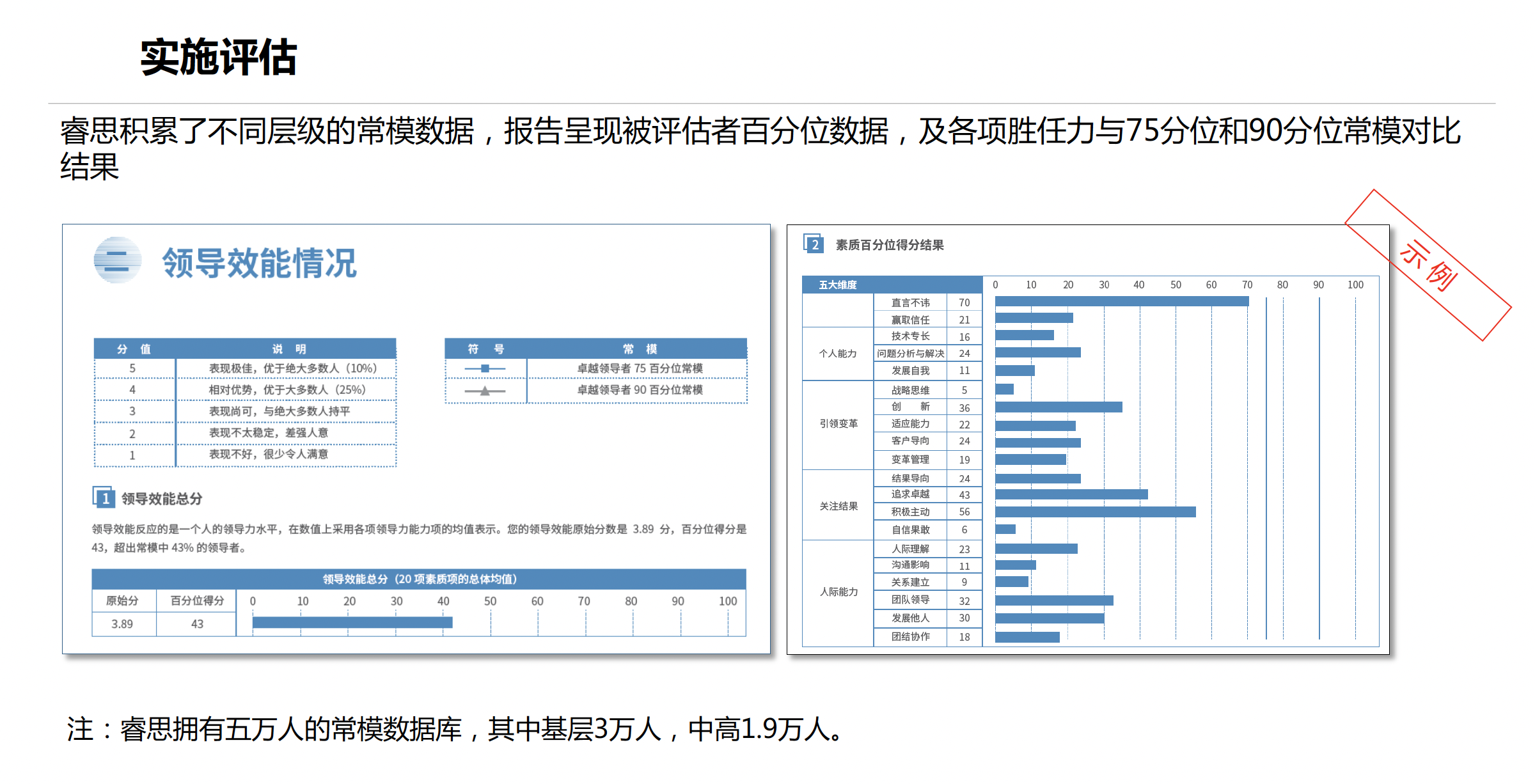This screenshot has height=784, width=1535.
Task: Click the 适应能力 row label
Action: click(911, 424)
